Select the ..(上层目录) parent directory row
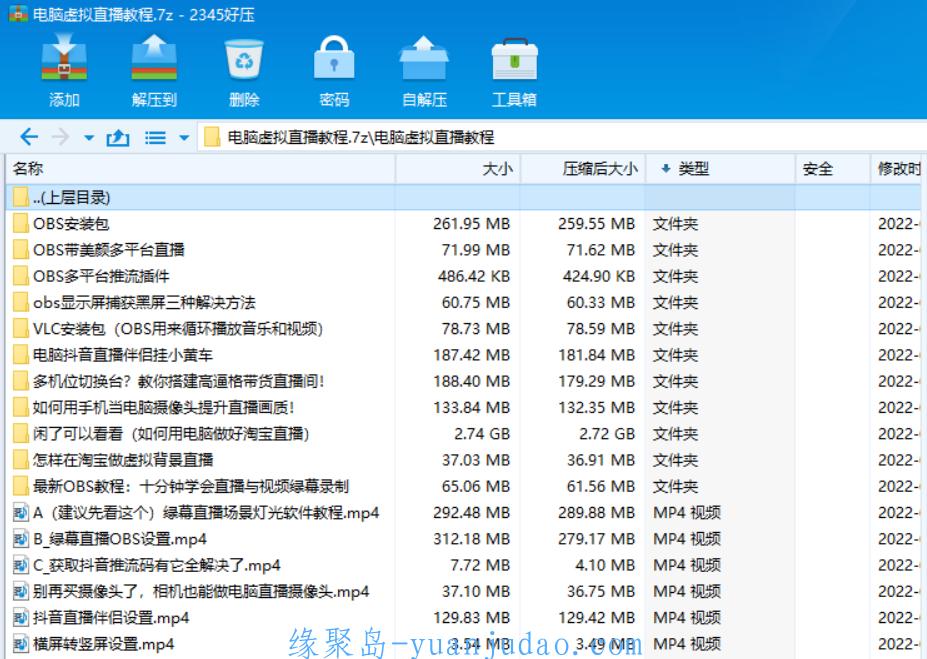This screenshot has height=659, width=927. pos(464,197)
